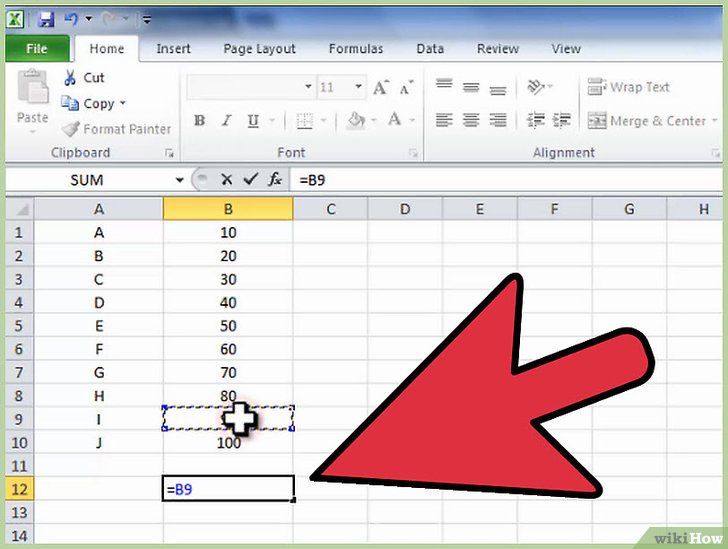Image resolution: width=728 pixels, height=549 pixels.
Task: Toggle Italic formatting
Action: (x=227, y=121)
